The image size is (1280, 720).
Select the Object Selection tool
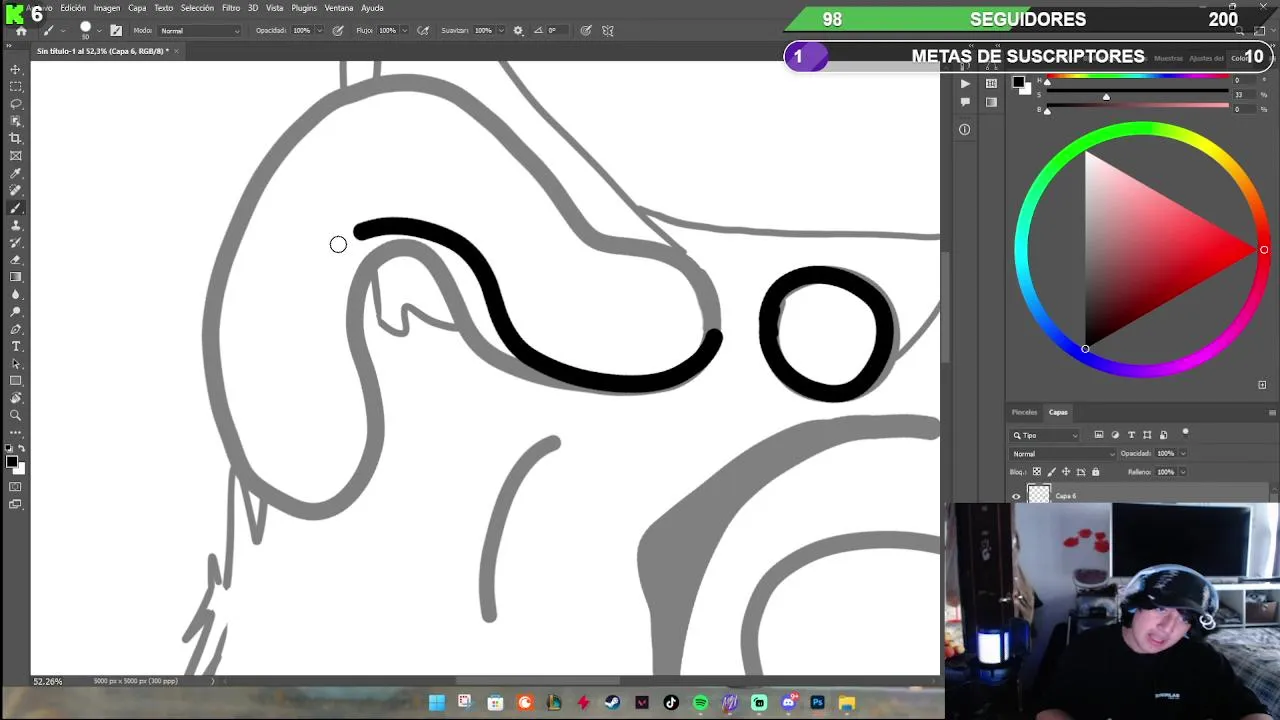click(16, 121)
